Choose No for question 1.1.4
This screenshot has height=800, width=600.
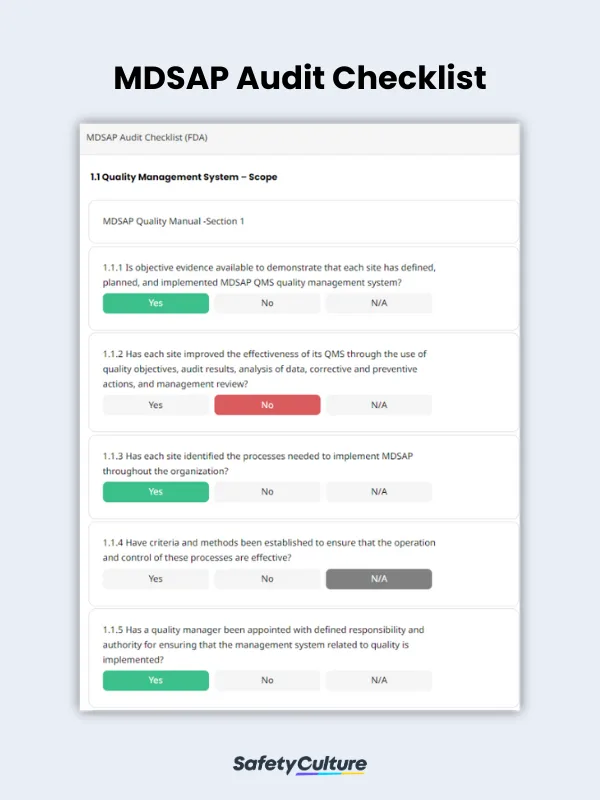267,579
